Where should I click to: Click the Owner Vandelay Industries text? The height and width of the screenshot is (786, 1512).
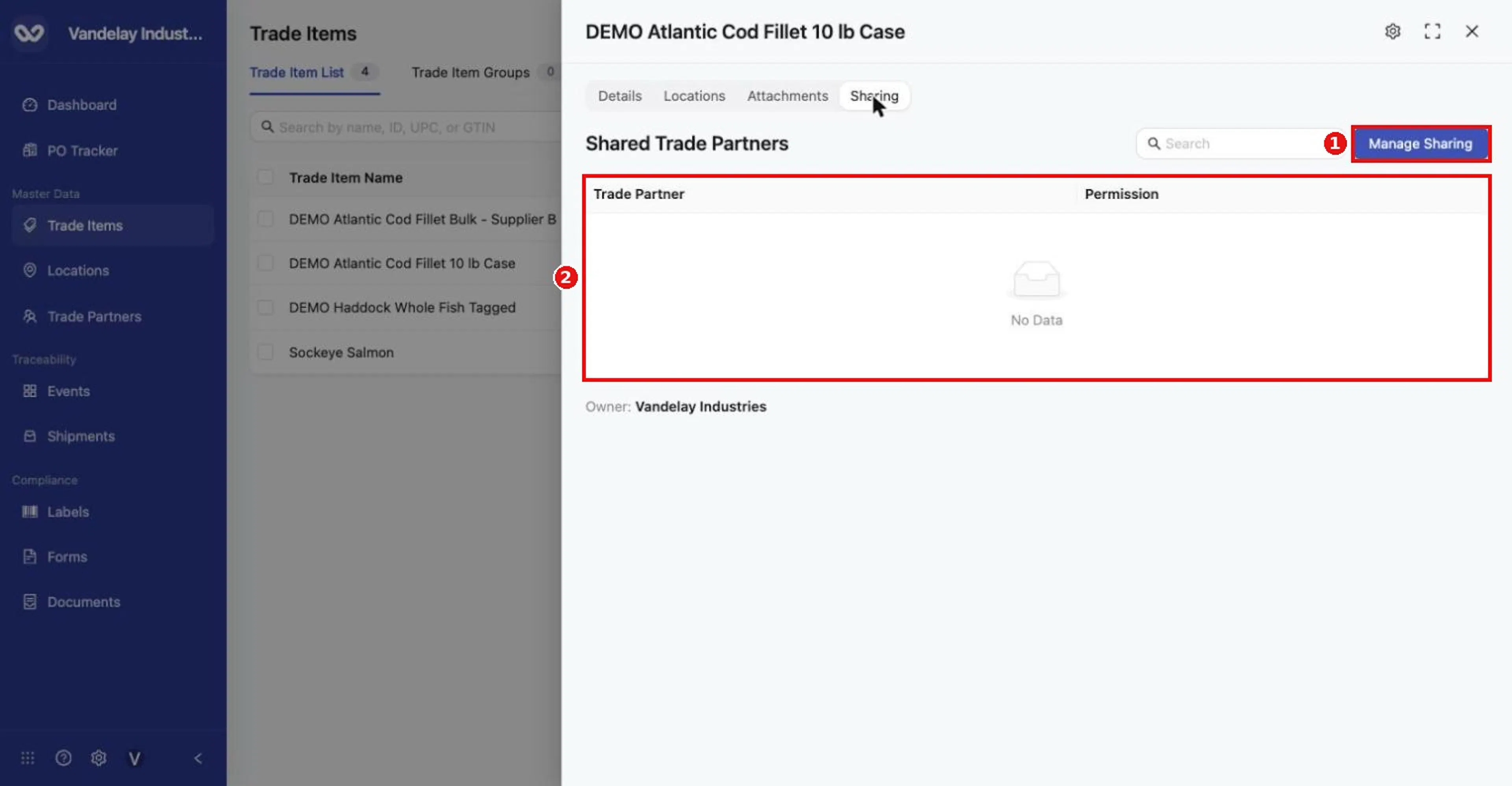coord(676,407)
